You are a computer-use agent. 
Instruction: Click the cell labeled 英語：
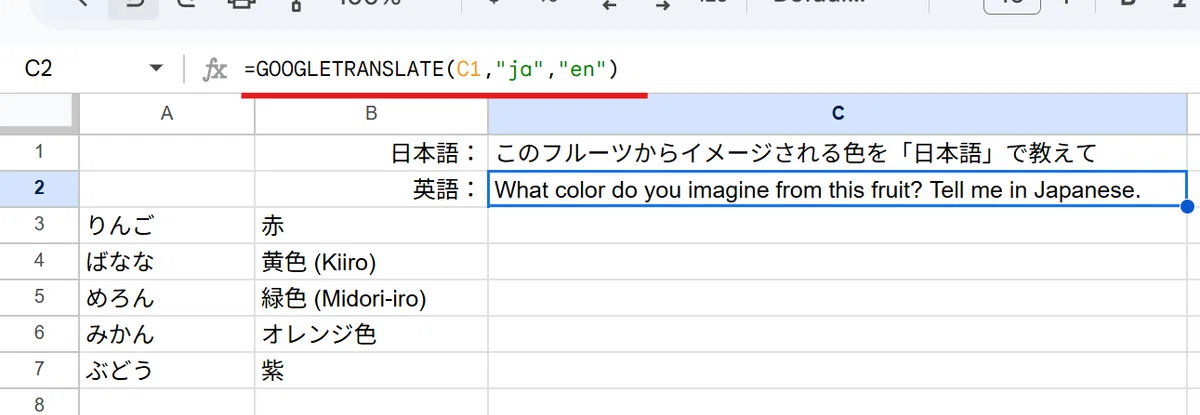pyautogui.click(x=371, y=188)
